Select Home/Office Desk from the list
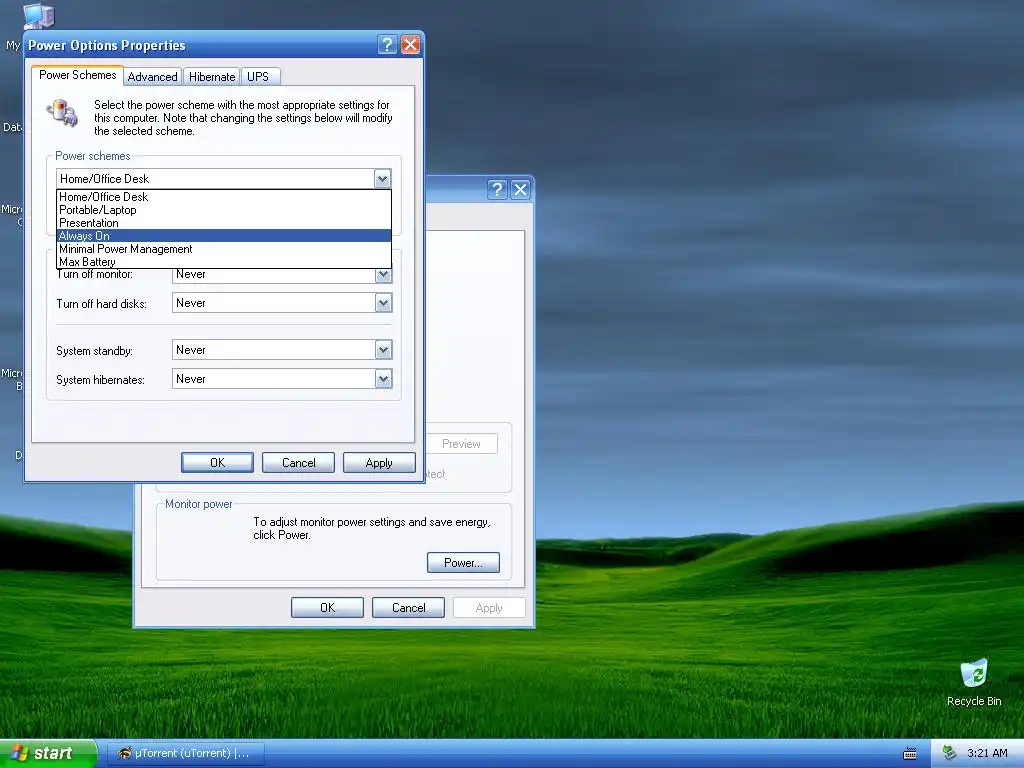 [224, 197]
